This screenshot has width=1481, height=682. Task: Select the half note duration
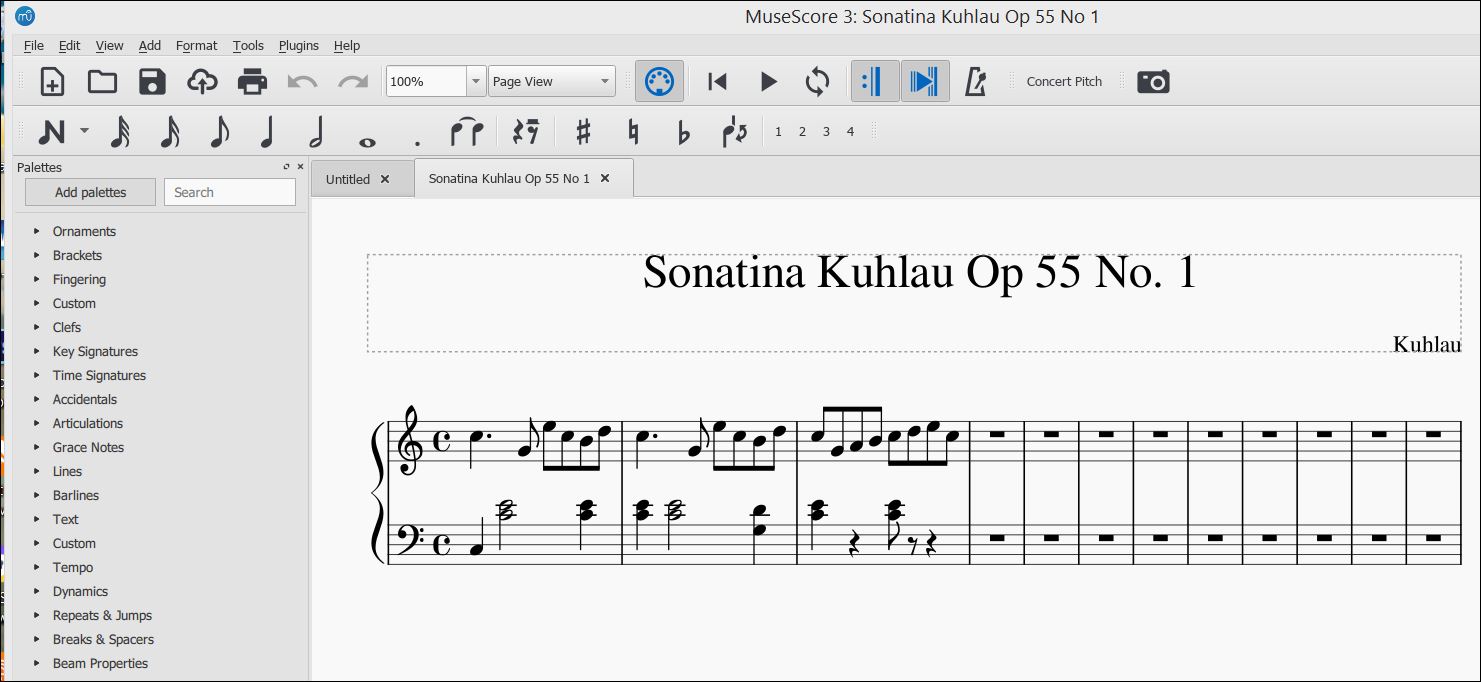317,132
